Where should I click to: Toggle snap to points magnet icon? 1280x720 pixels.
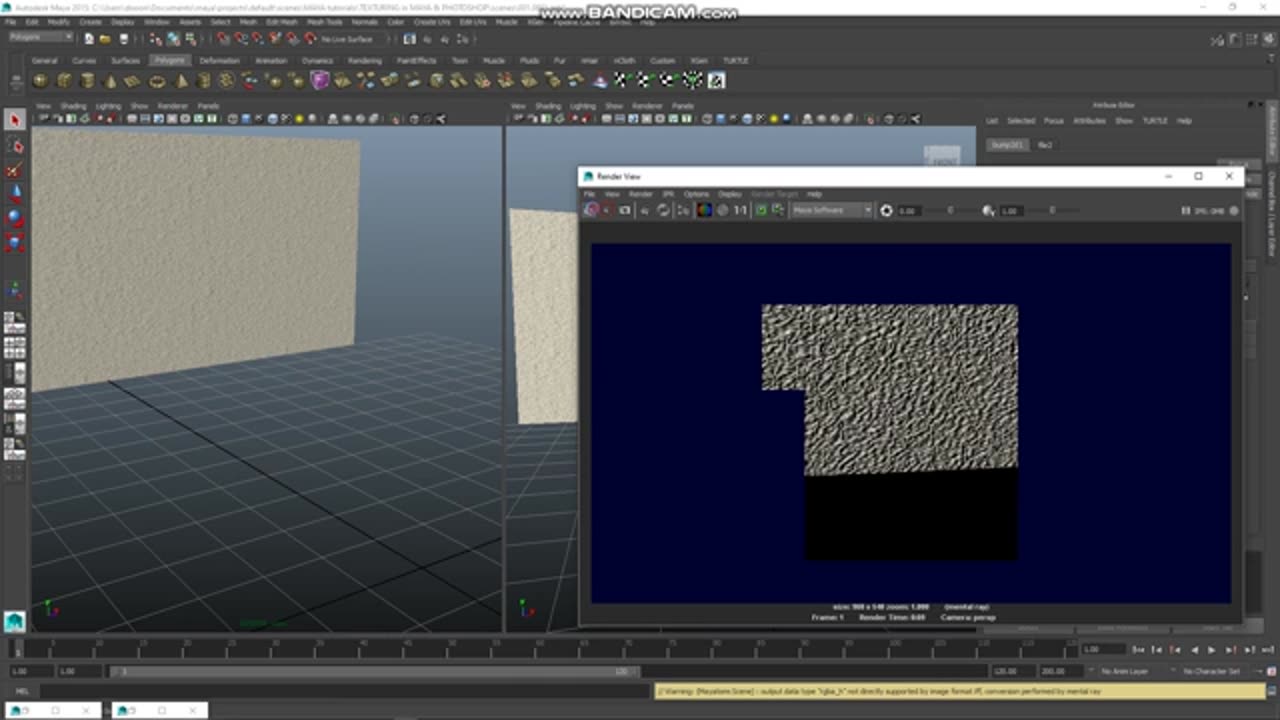257,39
